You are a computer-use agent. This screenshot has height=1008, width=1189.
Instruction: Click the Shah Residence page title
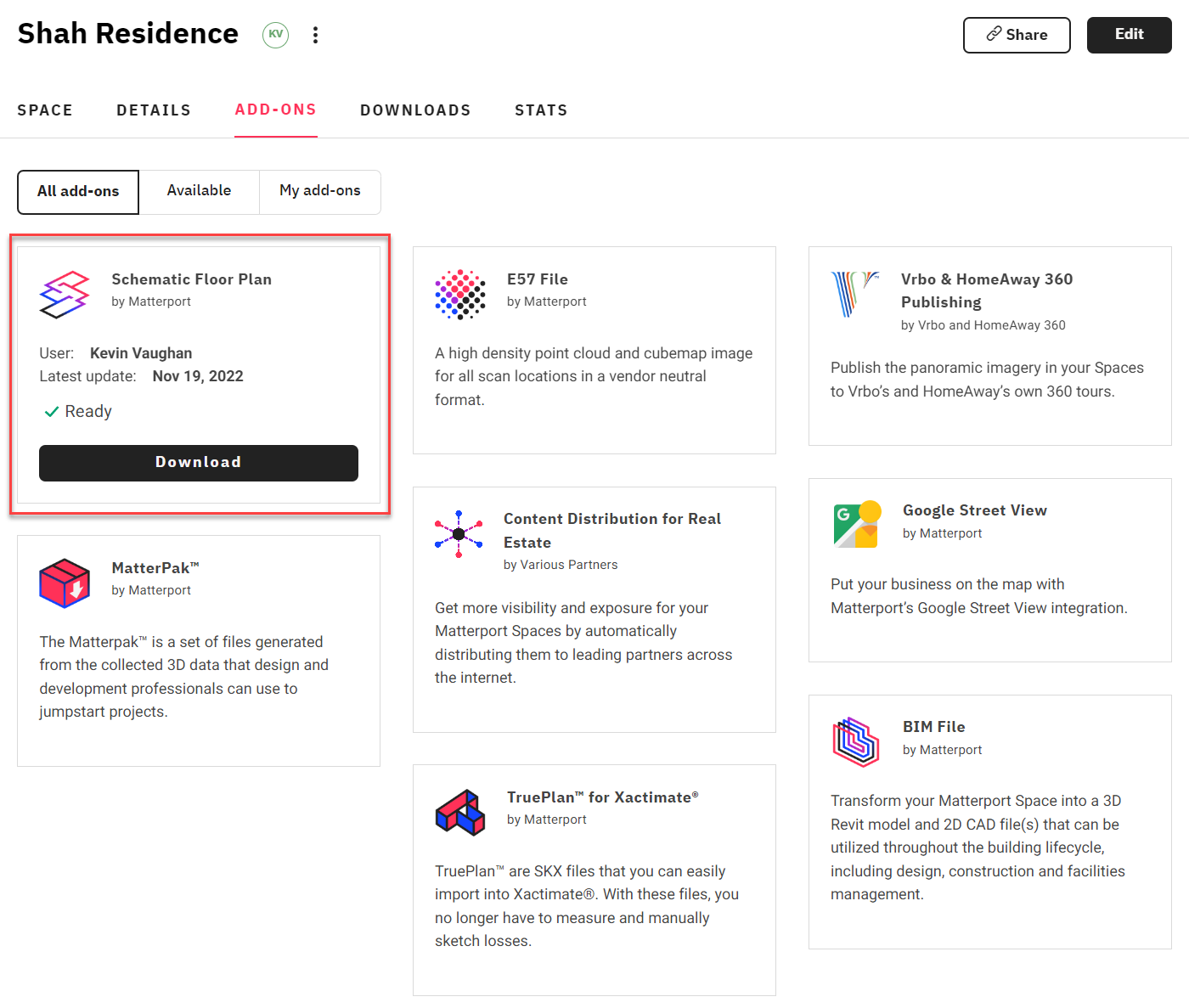tap(128, 33)
